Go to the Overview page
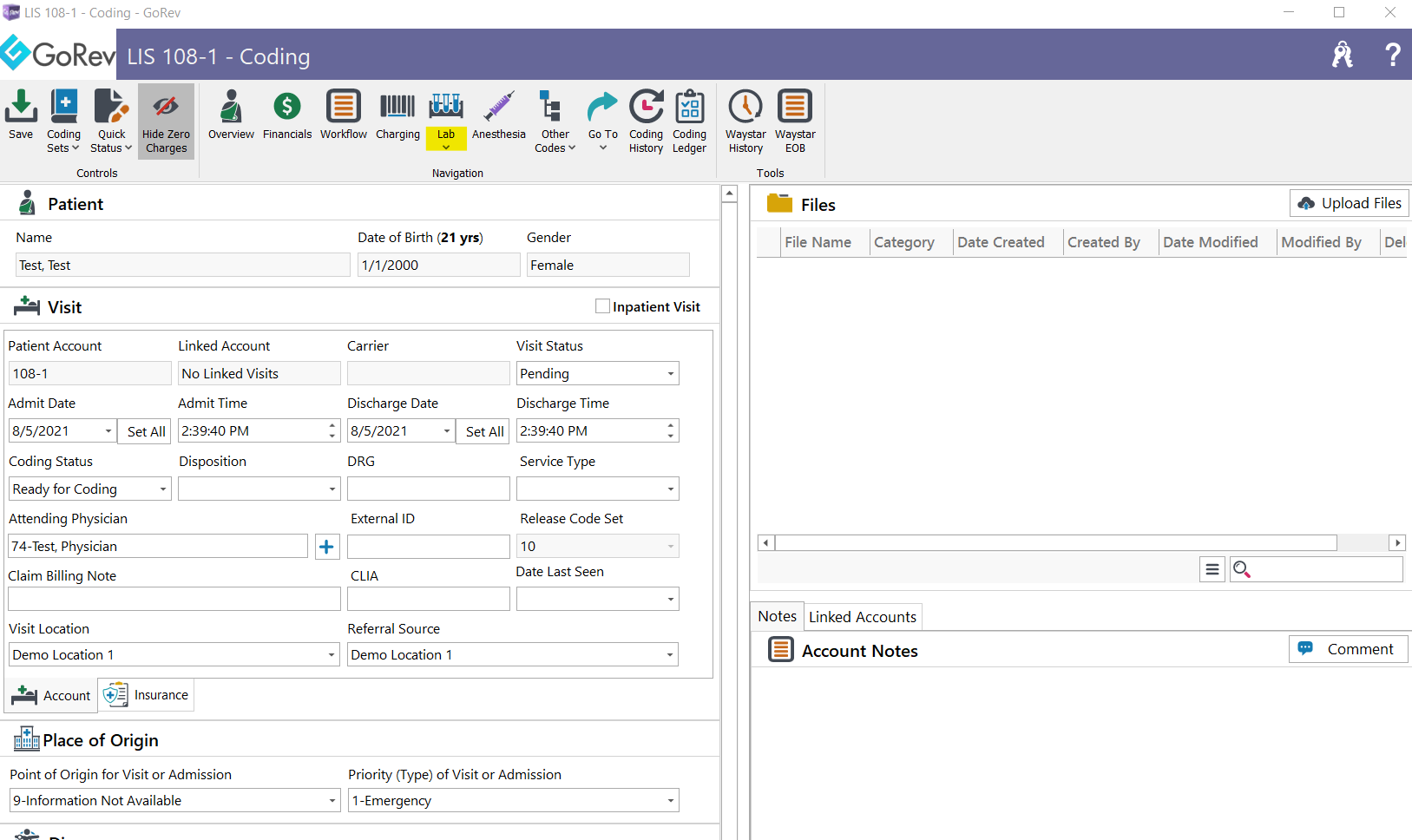This screenshot has height=840, width=1412. tap(231, 115)
